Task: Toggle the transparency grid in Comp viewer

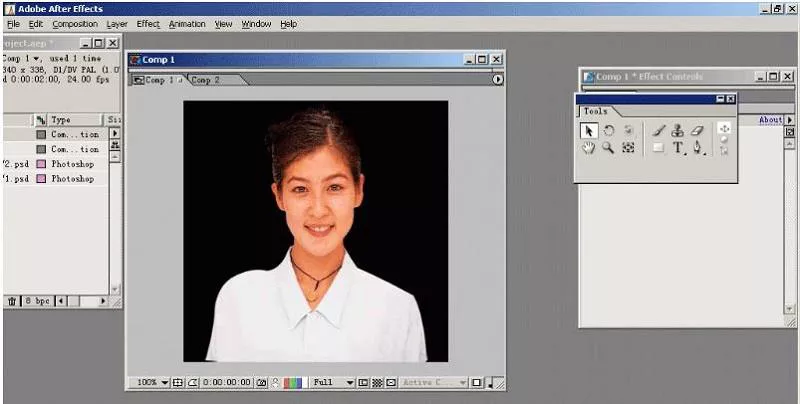Action: (x=378, y=382)
